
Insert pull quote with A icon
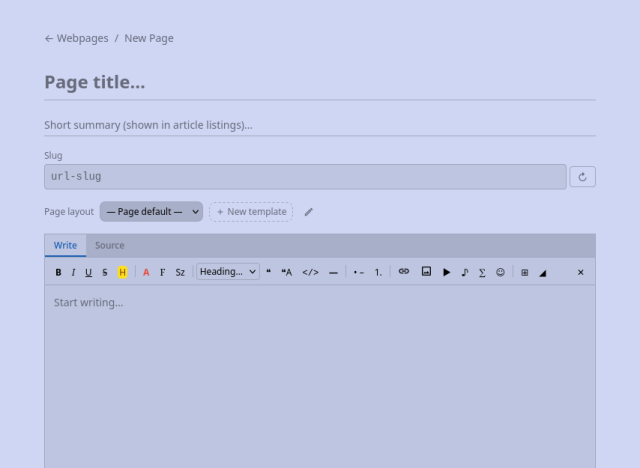[x=287, y=272]
